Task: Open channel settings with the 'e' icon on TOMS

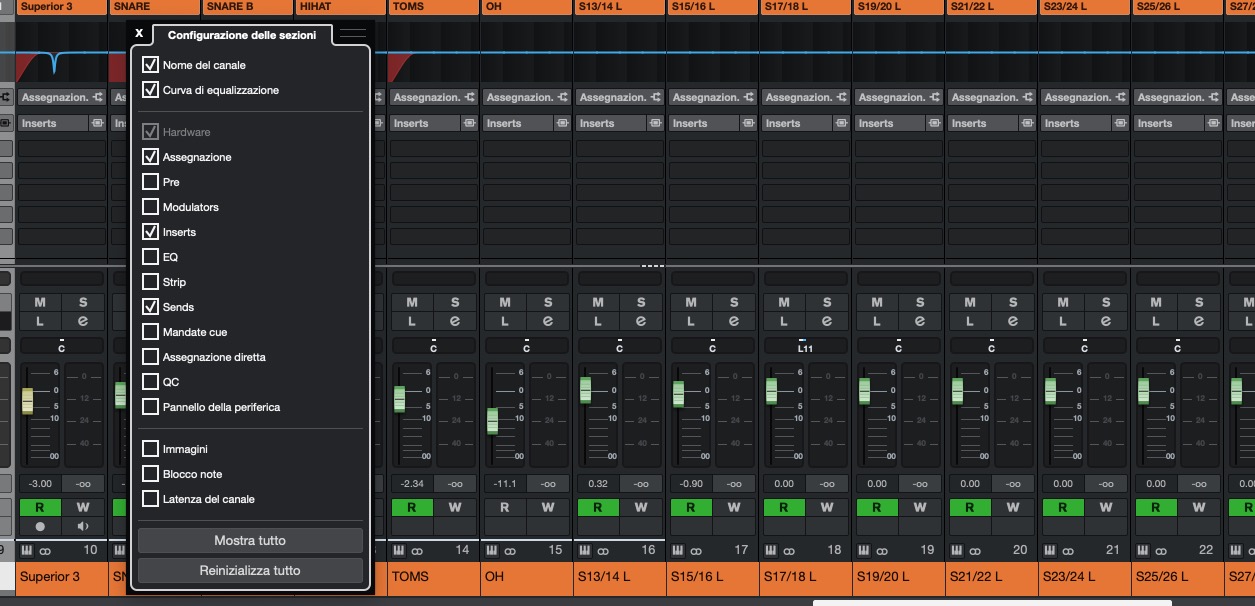Action: (x=456, y=320)
